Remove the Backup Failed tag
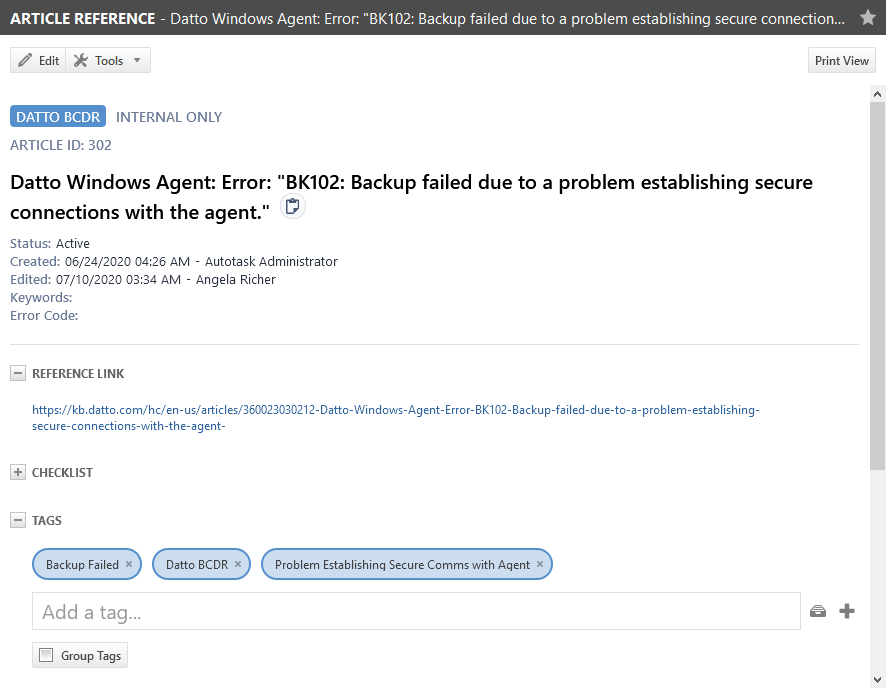The width and height of the screenshot is (886, 688). [129, 564]
